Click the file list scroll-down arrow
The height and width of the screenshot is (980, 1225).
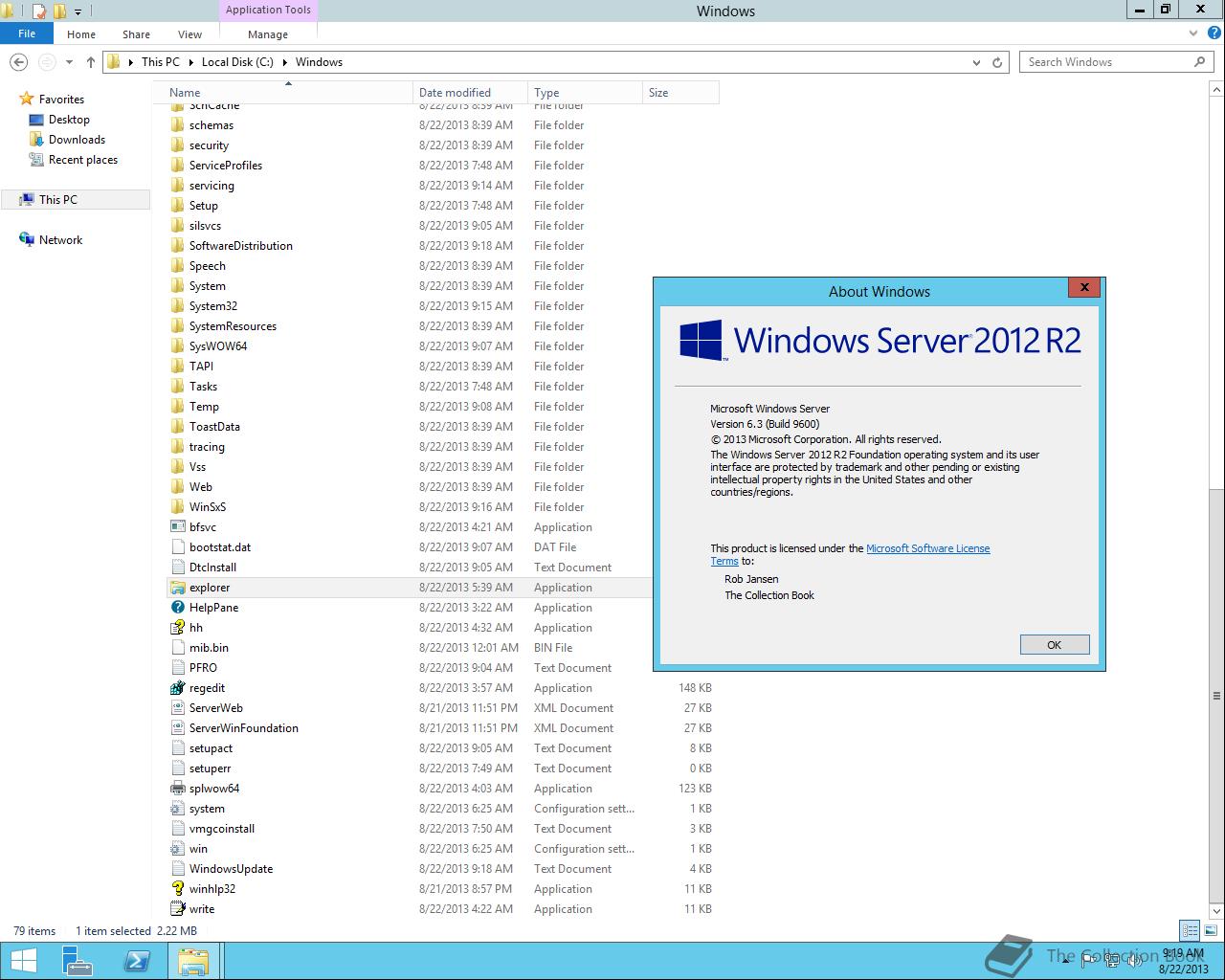[1216, 910]
